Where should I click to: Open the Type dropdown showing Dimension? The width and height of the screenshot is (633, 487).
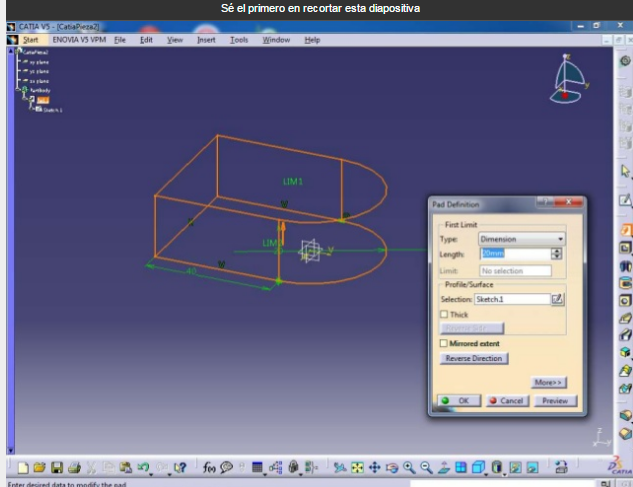(522, 239)
